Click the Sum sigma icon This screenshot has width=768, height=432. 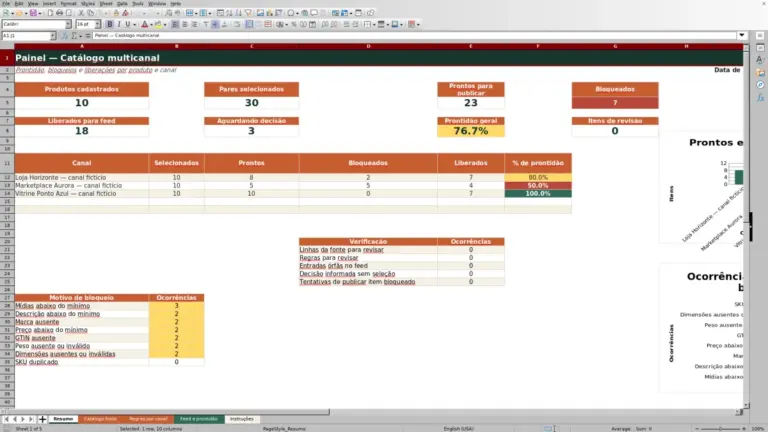74,35
